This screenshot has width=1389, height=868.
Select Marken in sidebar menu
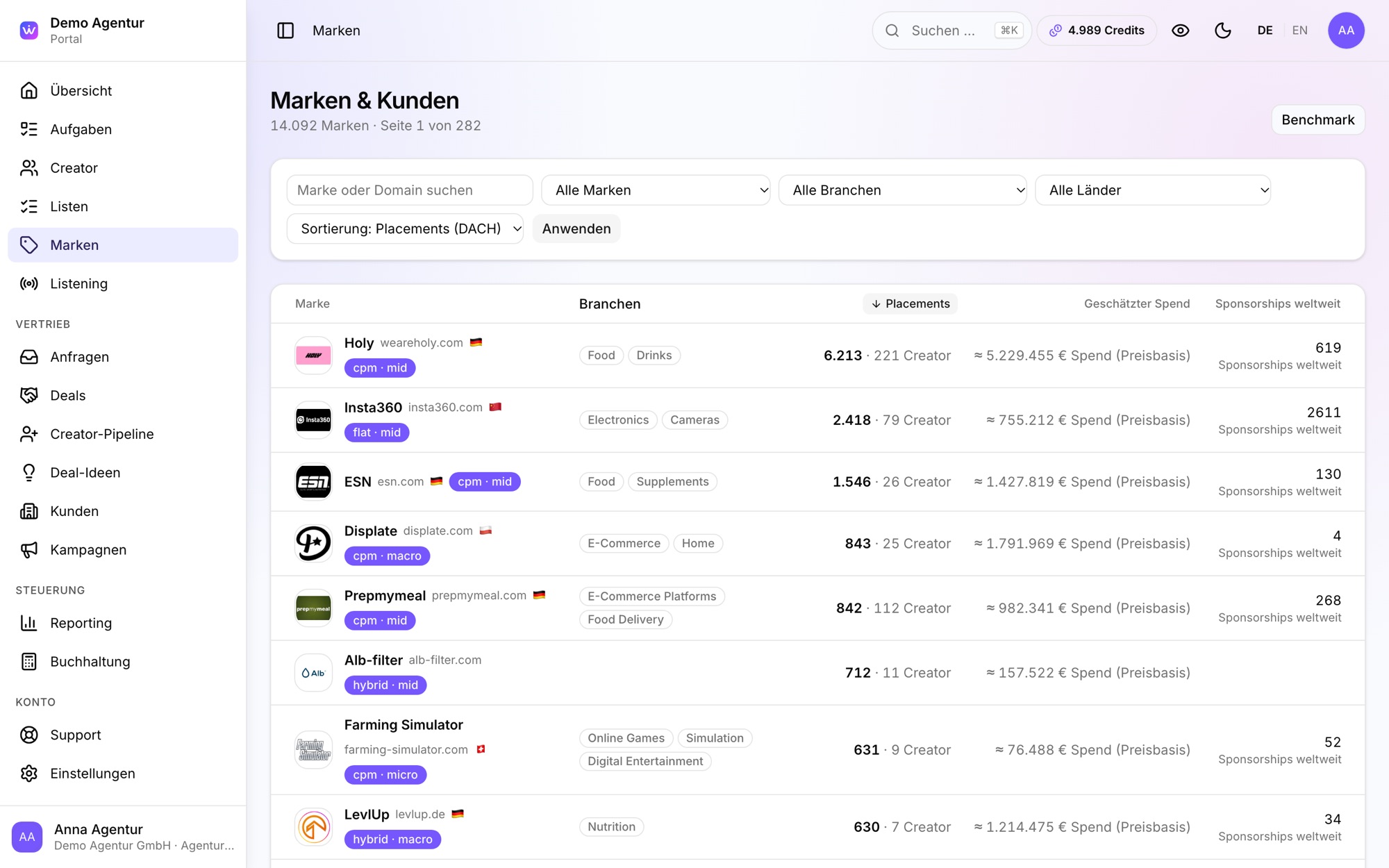(x=123, y=245)
